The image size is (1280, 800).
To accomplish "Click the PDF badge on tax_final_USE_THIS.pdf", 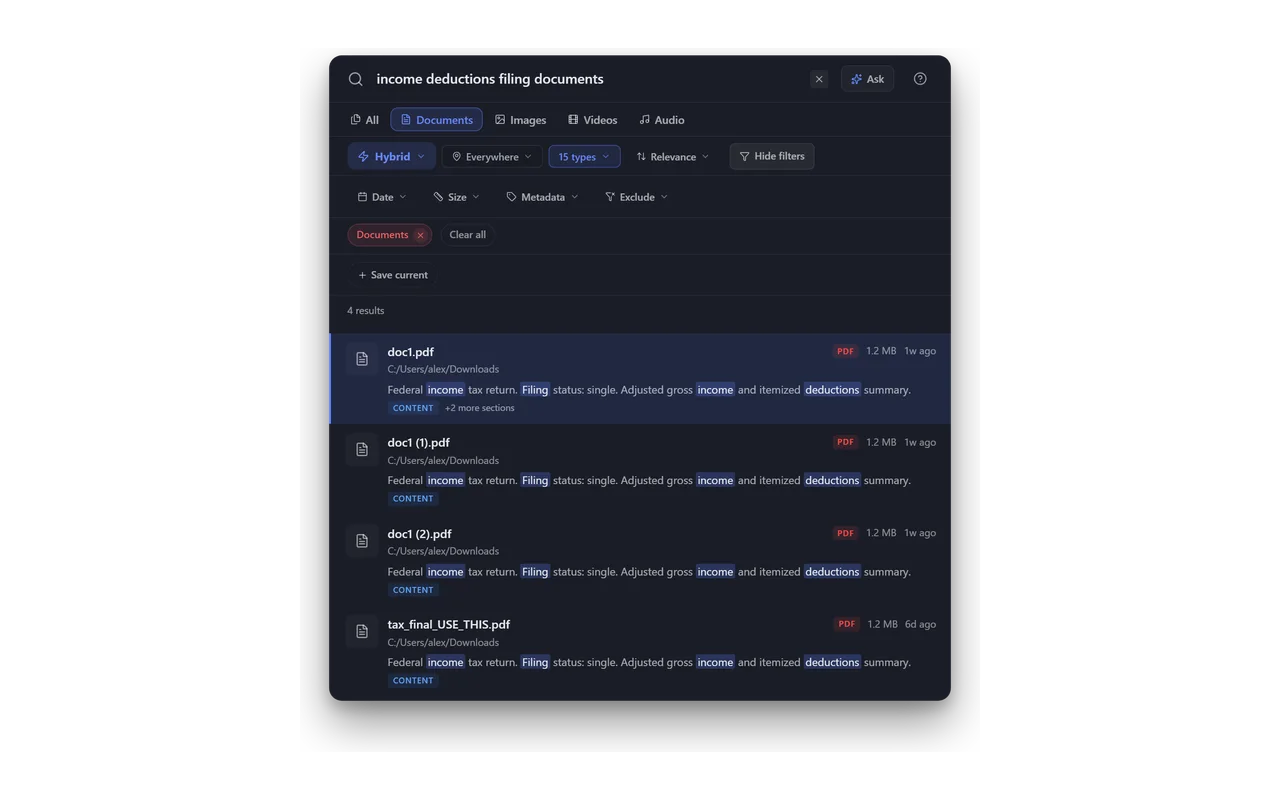I will tap(847, 625).
